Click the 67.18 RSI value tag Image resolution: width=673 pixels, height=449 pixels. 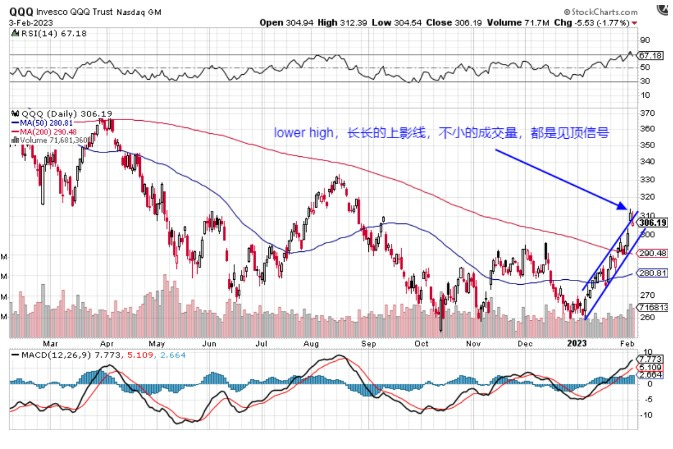click(x=650, y=55)
